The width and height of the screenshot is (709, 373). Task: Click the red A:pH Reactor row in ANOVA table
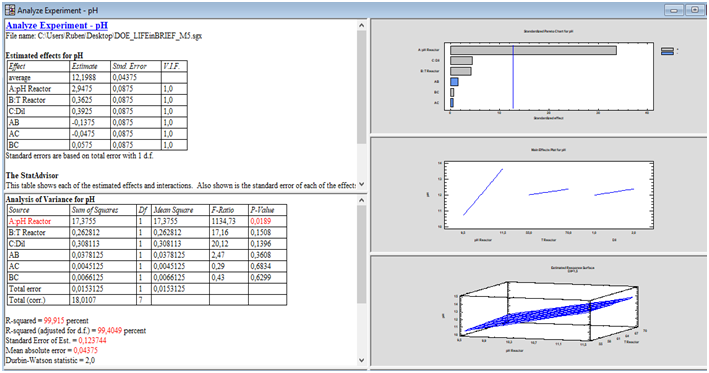tap(147, 221)
